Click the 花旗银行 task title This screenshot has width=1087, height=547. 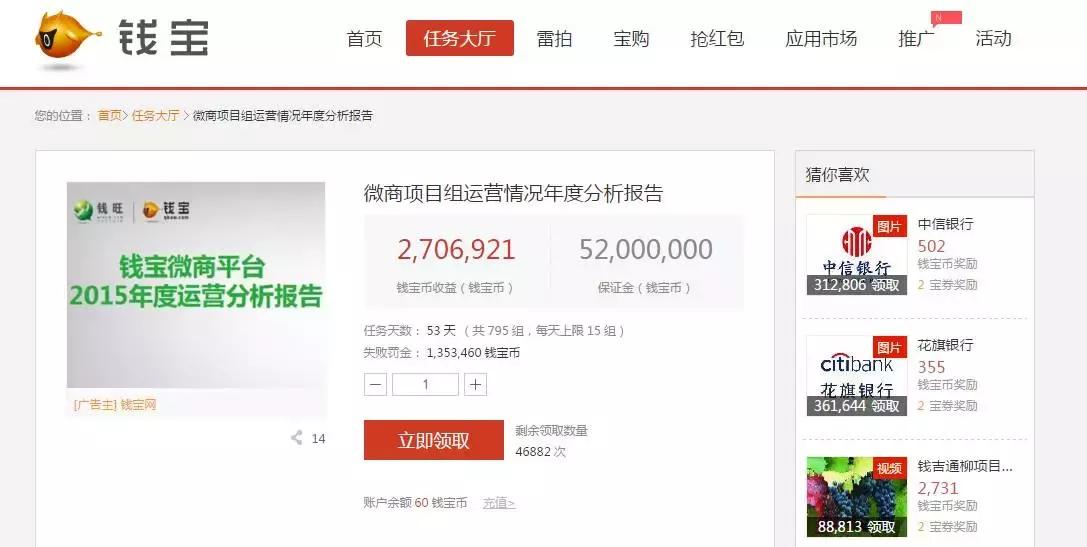[946, 345]
